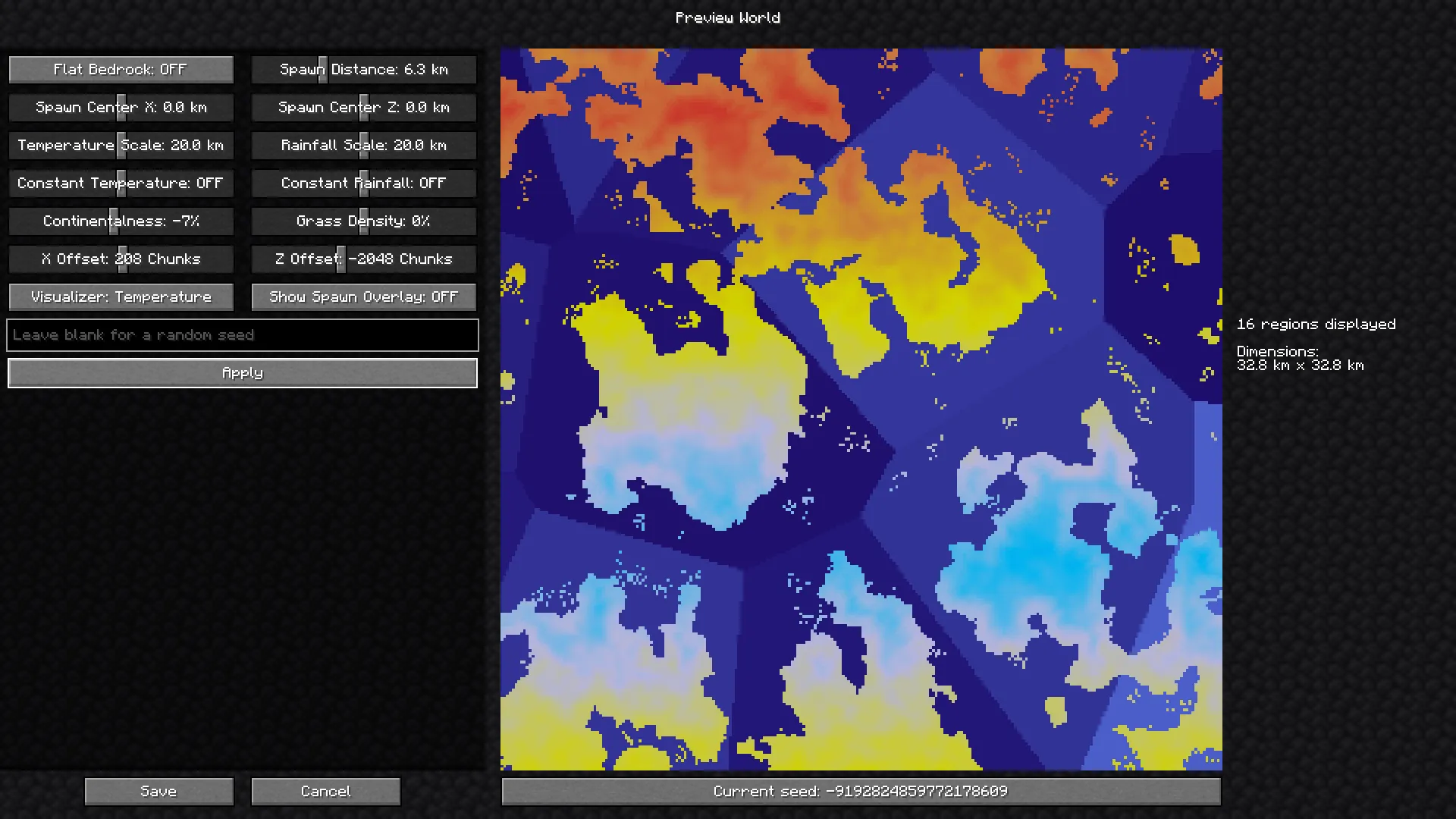1456x819 pixels.
Task: Toggle Flat Bedrock off setting
Action: [121, 69]
